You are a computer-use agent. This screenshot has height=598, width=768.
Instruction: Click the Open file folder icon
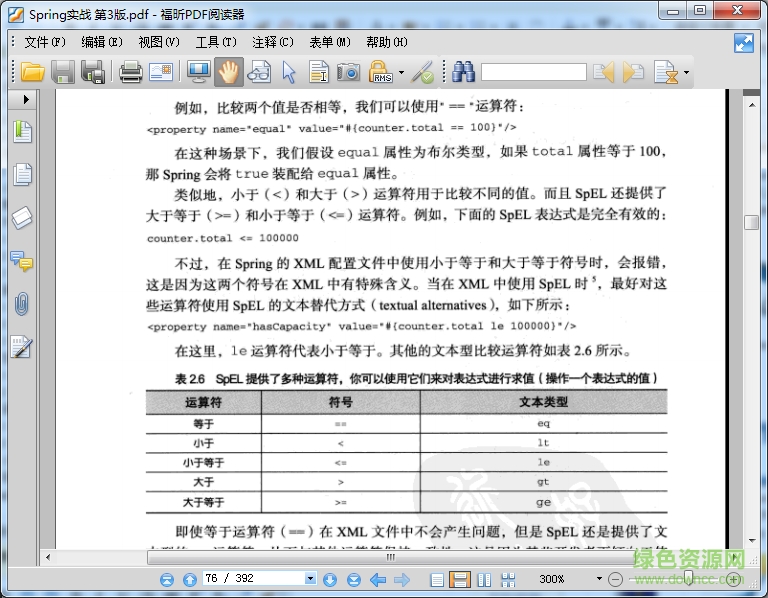[x=32, y=72]
